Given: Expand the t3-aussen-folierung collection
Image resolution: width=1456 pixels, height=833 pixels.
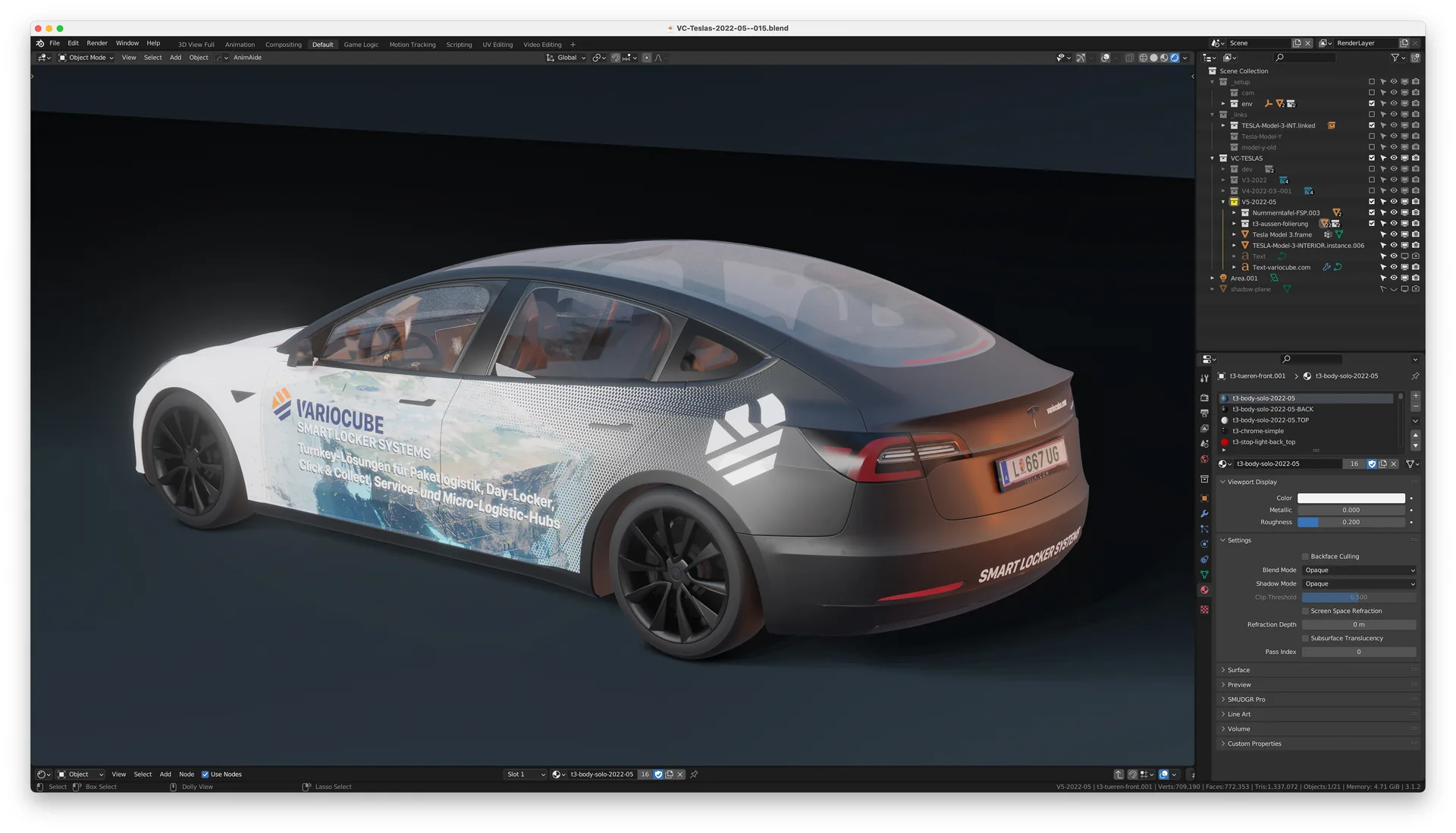Looking at the screenshot, I should click(1234, 224).
